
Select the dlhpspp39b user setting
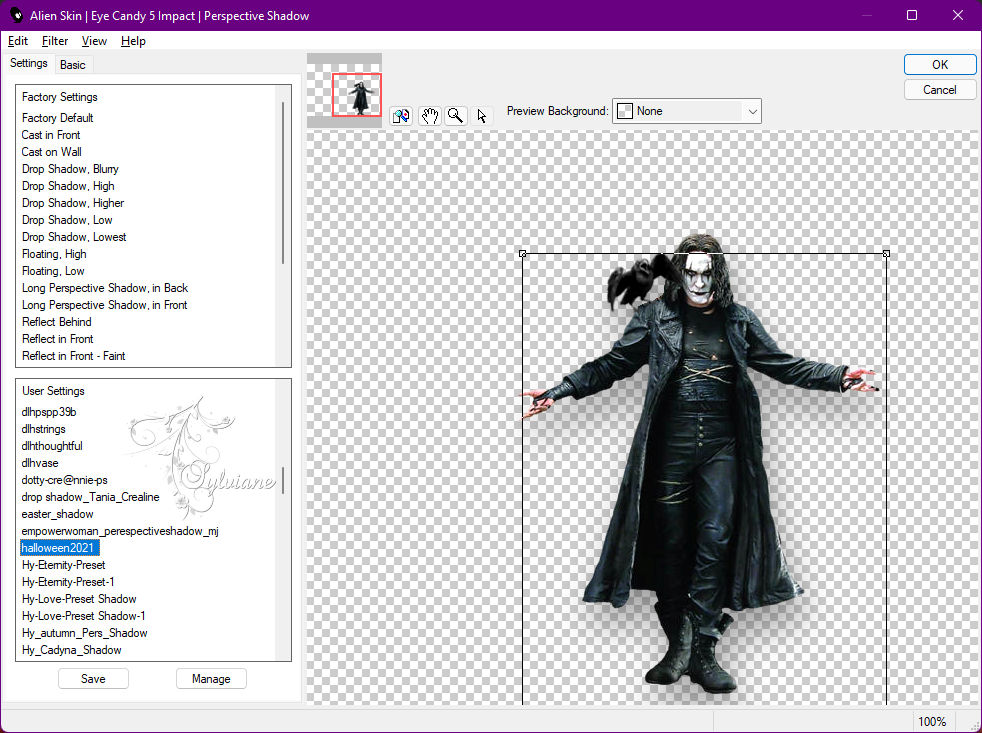[x=49, y=412]
